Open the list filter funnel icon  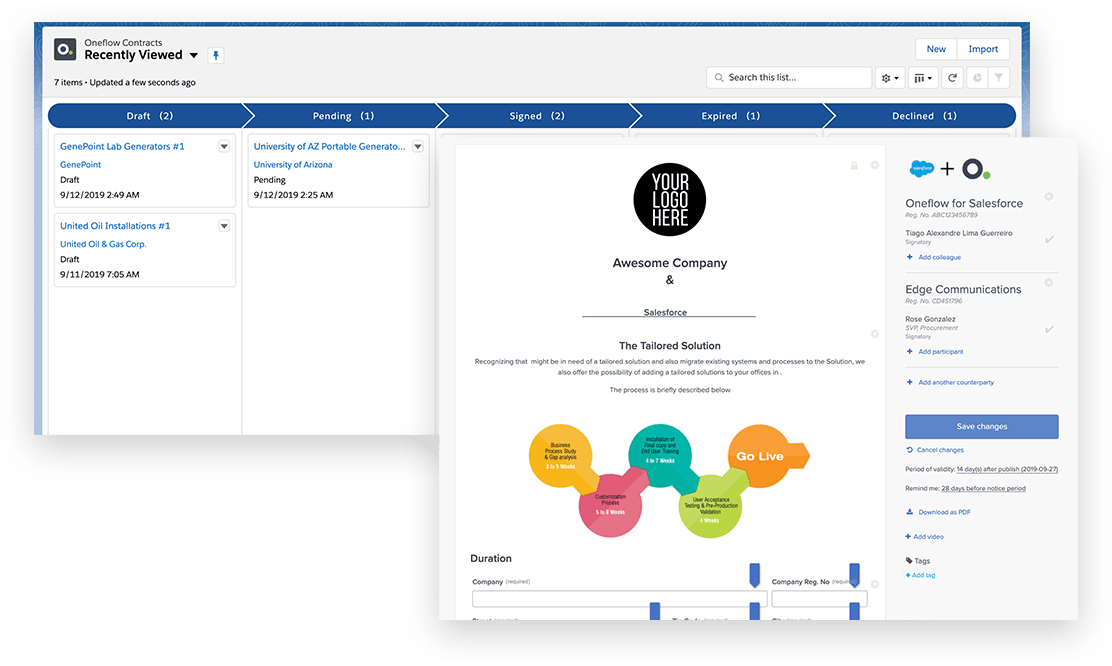[999, 78]
